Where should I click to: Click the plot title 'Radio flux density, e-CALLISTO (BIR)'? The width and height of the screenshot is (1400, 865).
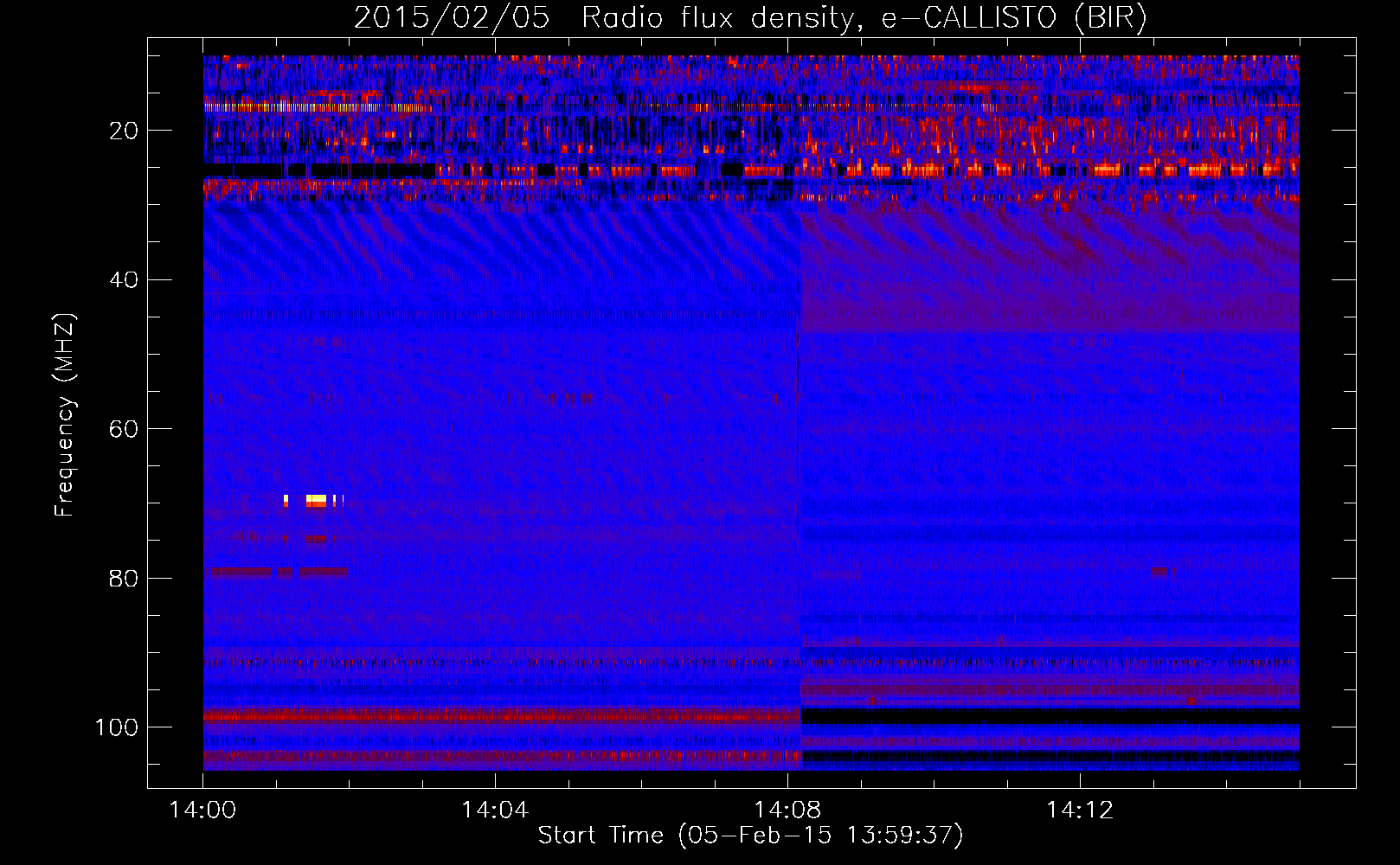(863, 18)
